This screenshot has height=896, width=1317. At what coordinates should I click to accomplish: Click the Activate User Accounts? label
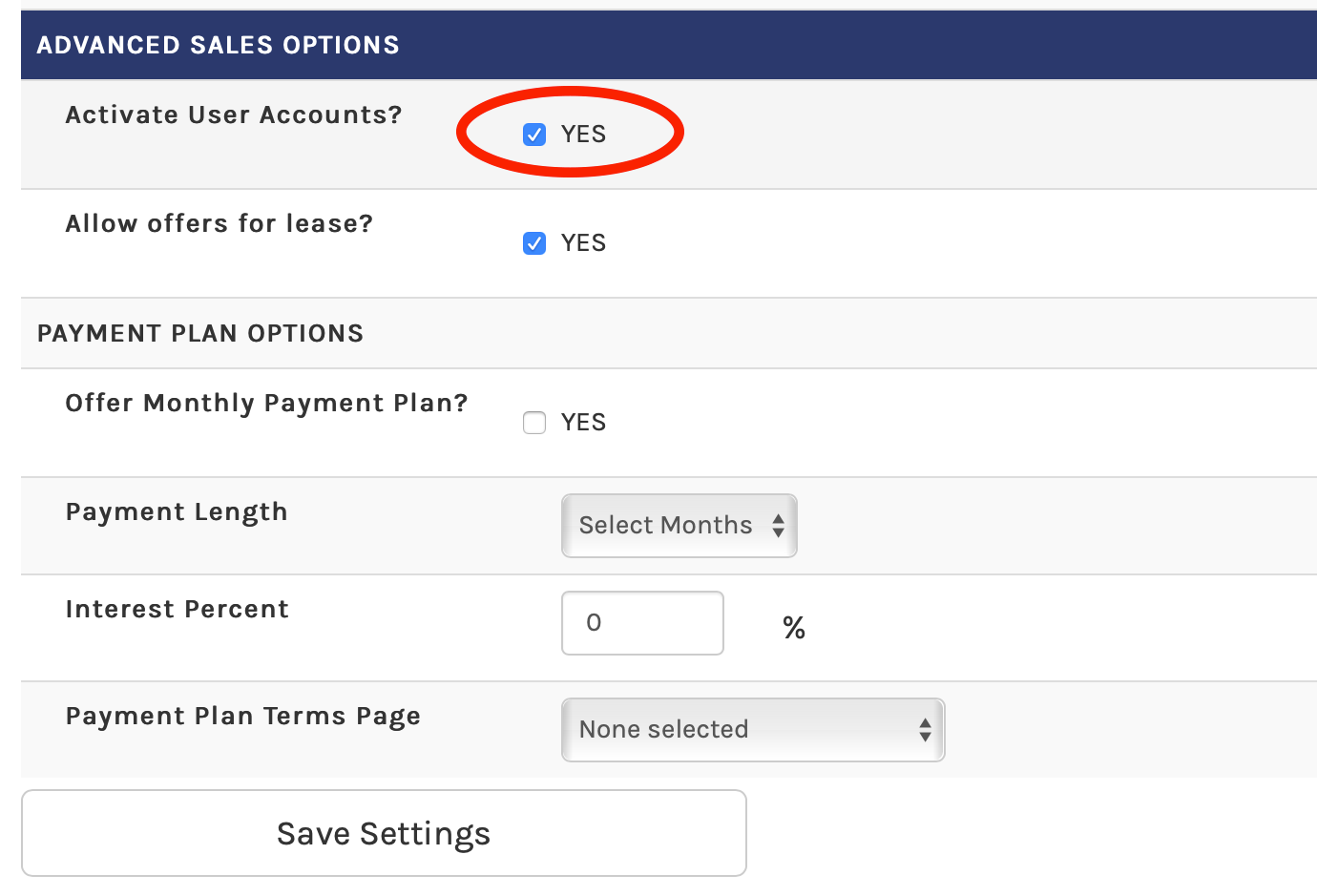click(x=234, y=115)
